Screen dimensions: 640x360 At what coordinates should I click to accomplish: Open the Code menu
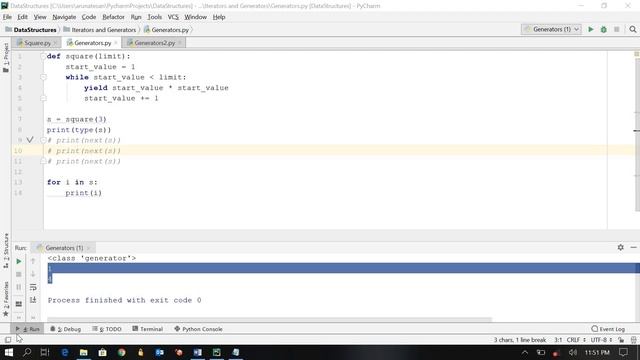pyautogui.click(x=89, y=17)
